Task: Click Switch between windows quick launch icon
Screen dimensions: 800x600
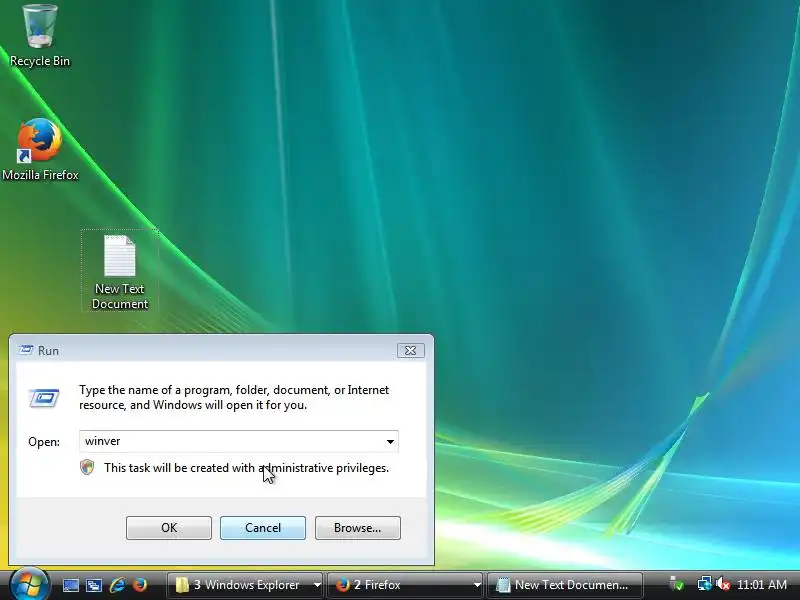Action: [x=94, y=585]
